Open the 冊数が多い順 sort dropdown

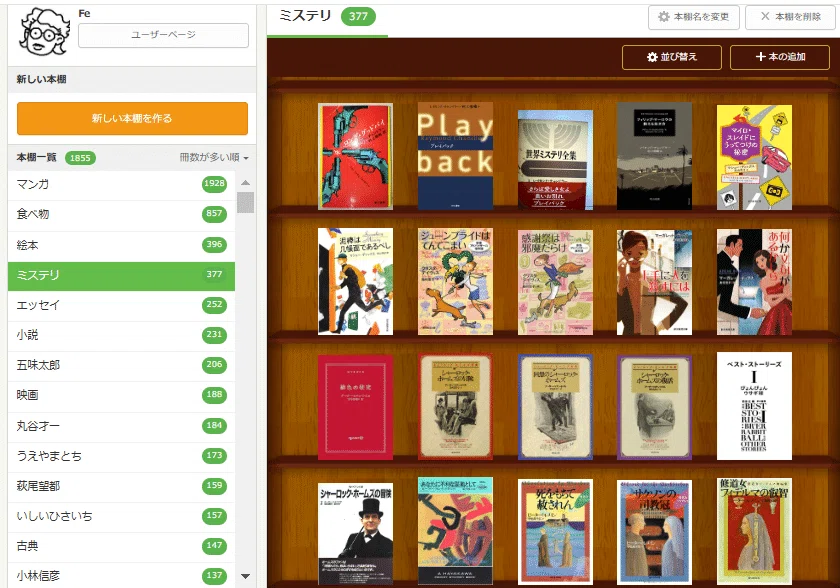214,157
